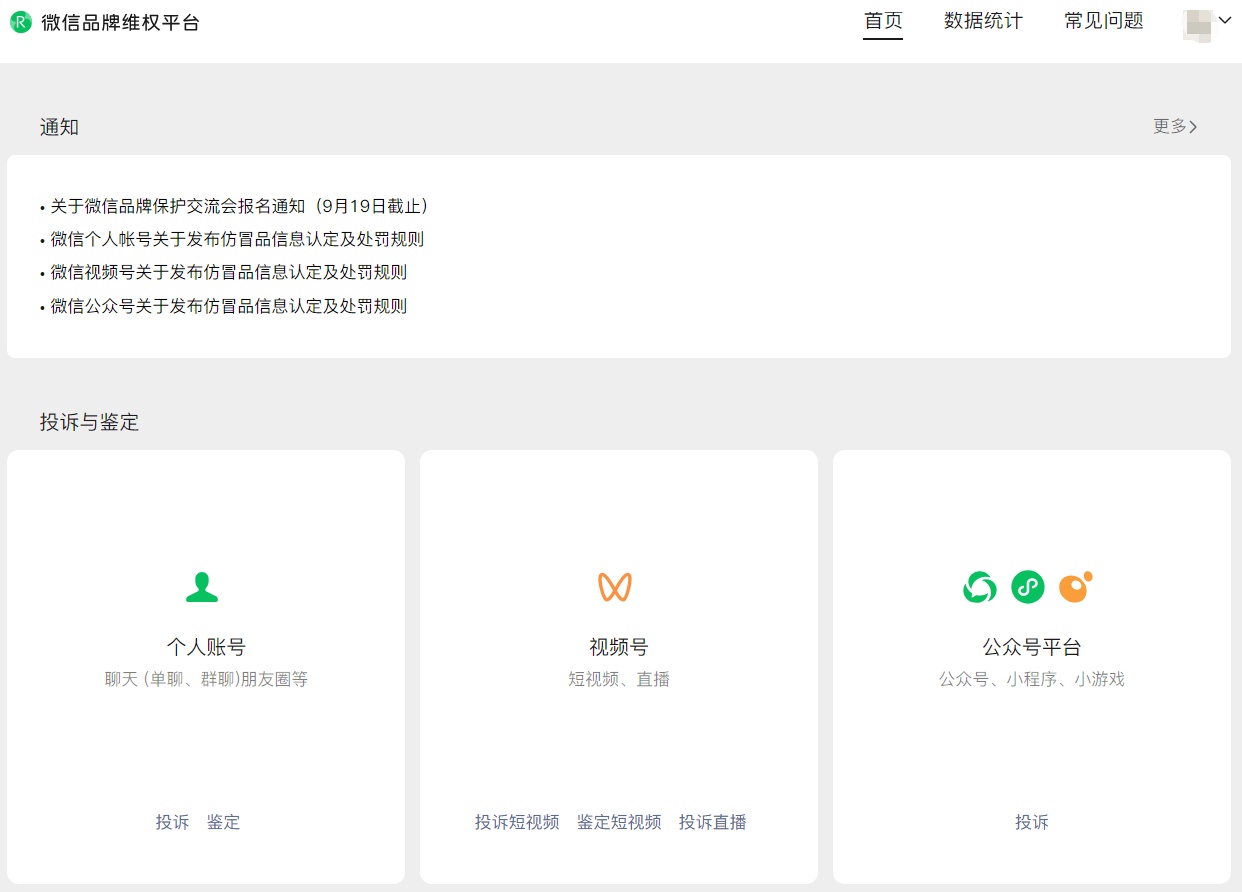Select 投诉短视频 under 视频号
The image size is (1242, 892).
point(517,822)
